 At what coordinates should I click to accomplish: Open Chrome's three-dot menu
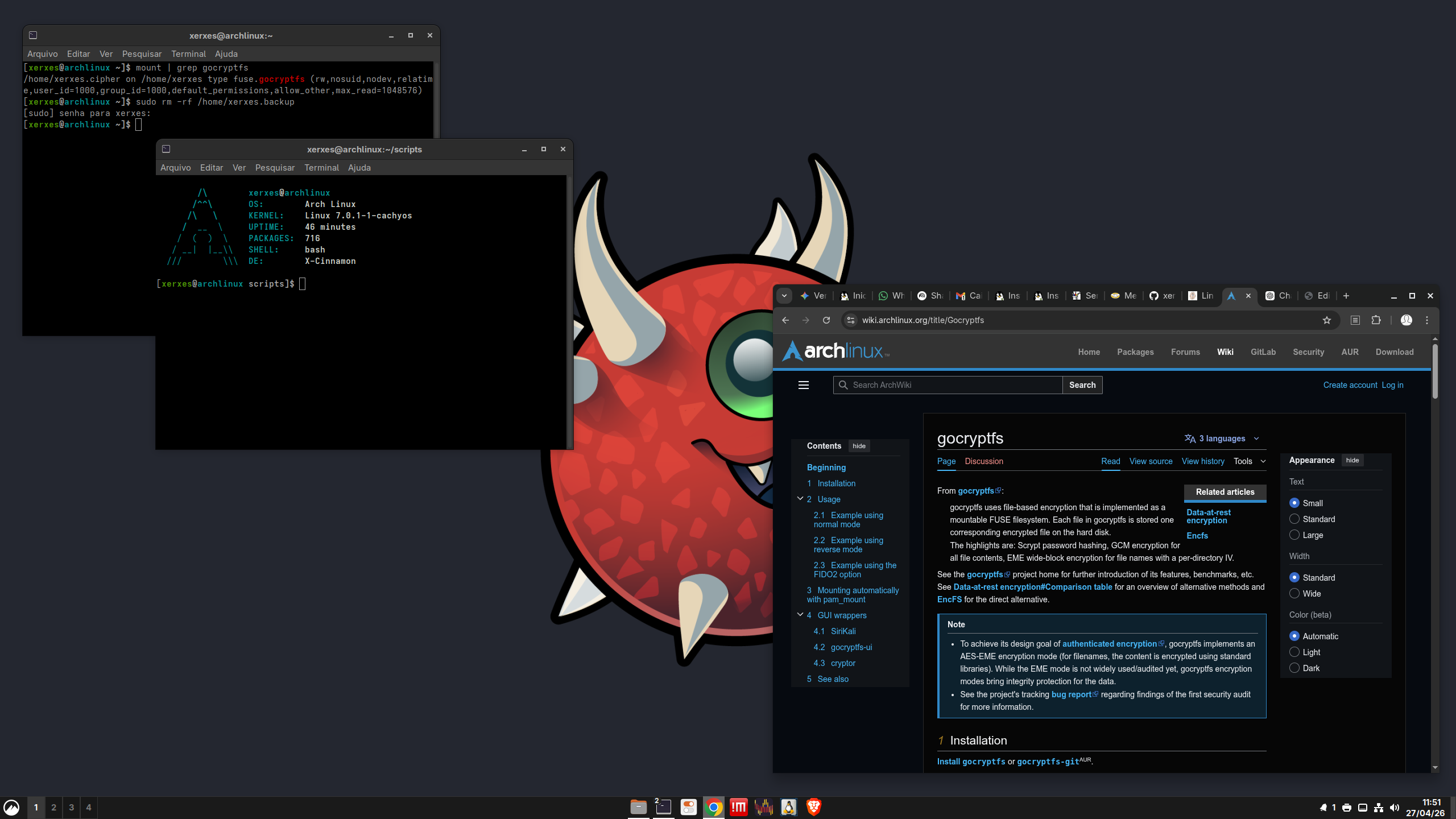pyautogui.click(x=1427, y=320)
